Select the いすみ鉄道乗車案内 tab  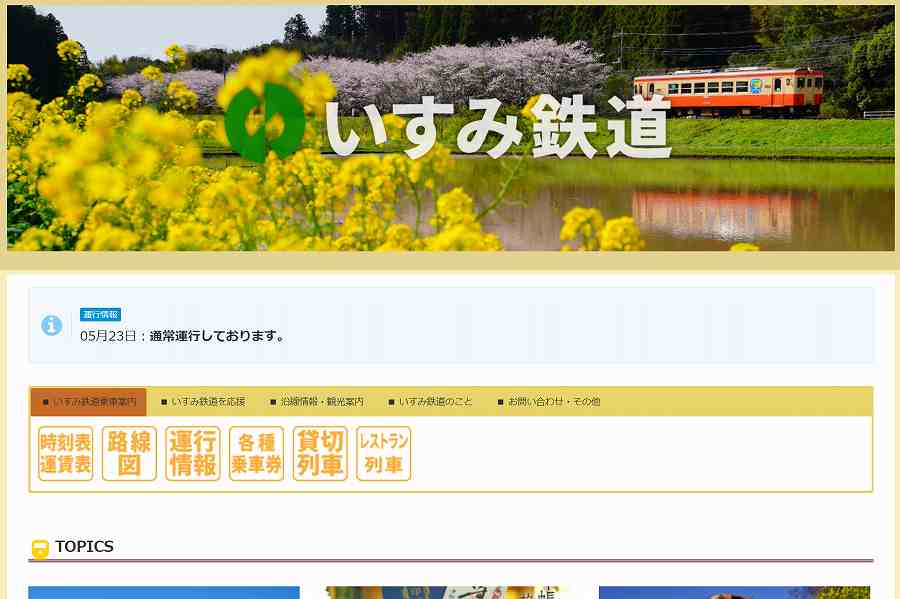click(89, 402)
